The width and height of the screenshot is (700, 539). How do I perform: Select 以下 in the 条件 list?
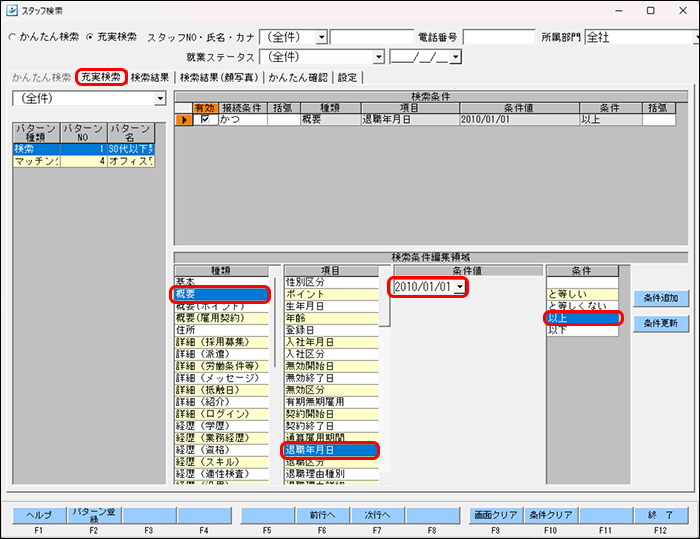(583, 330)
